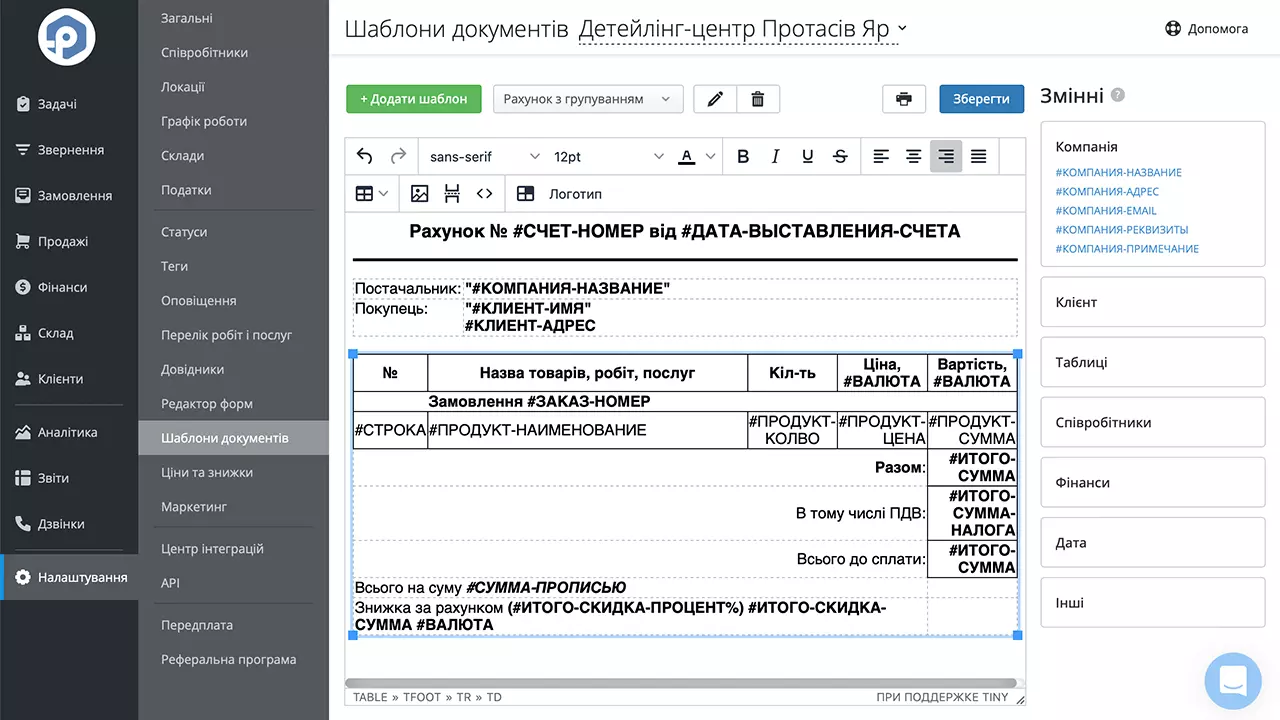Screen dimensions: 1280x720
Task: Insert #КОМПАНИЯ-НАЗВАНИЕ variable
Action: [x=1118, y=172]
